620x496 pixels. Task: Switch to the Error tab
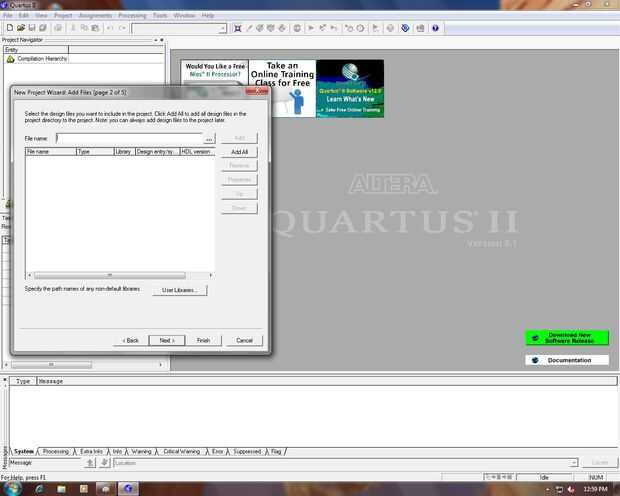click(217, 451)
